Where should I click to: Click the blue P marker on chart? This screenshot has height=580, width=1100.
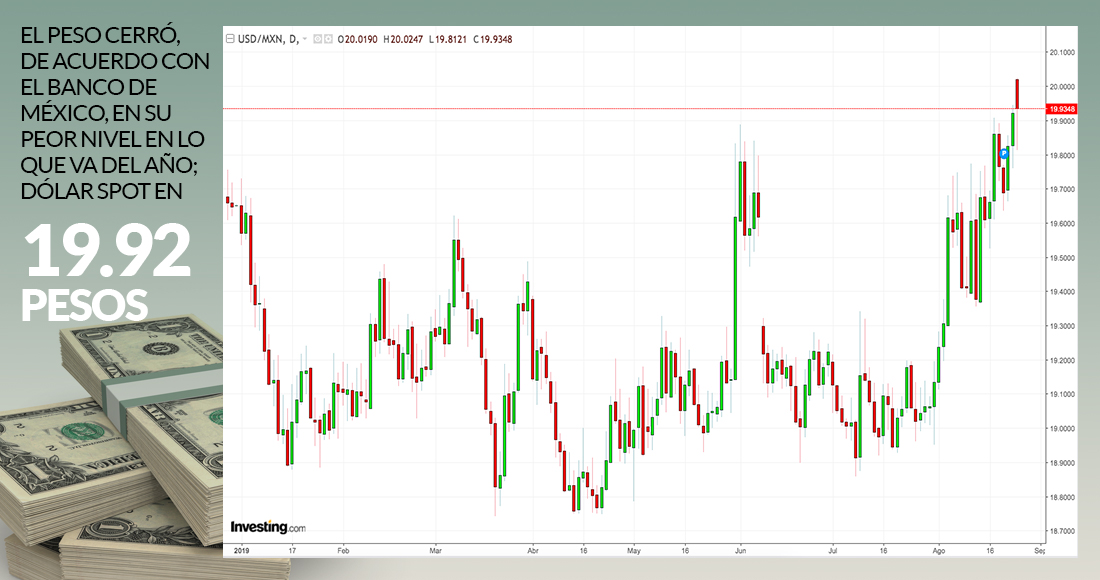click(x=1004, y=153)
